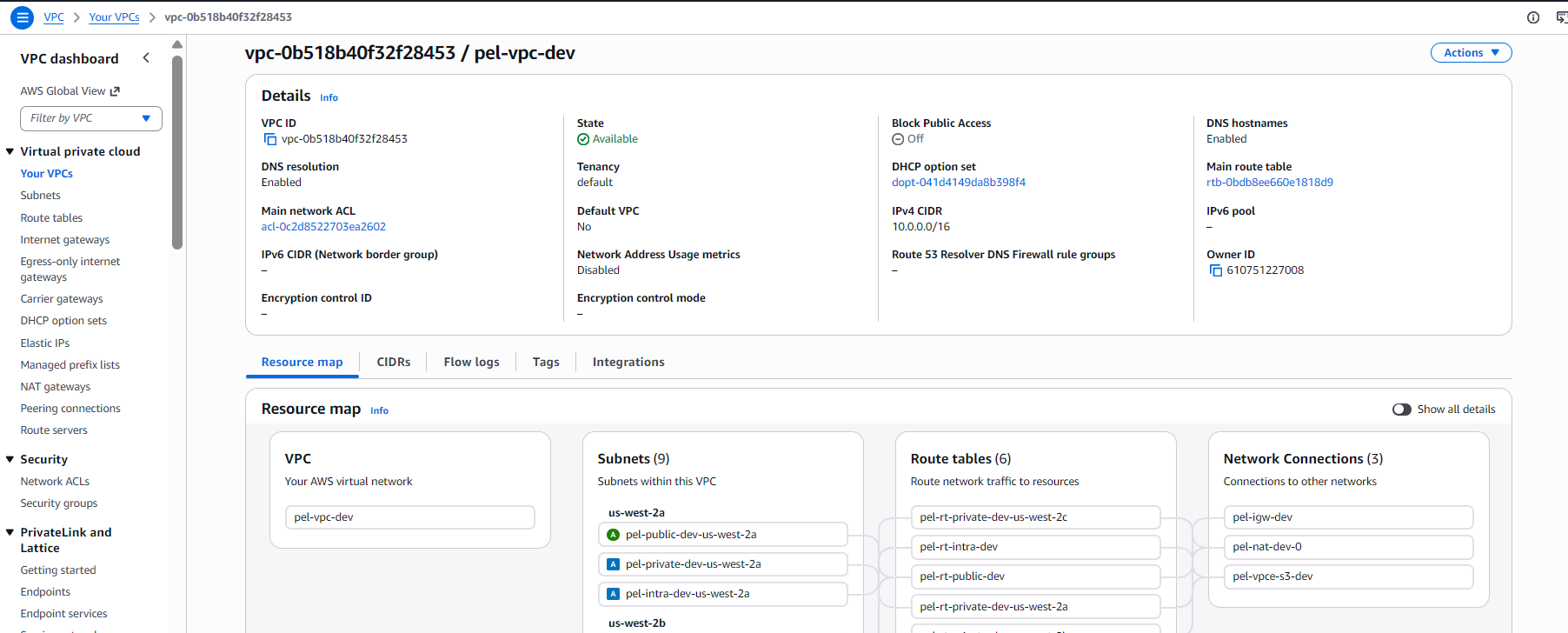
Task: Open the DHCP option set dopt-041d4149da8b398f4 link
Action: (x=959, y=183)
